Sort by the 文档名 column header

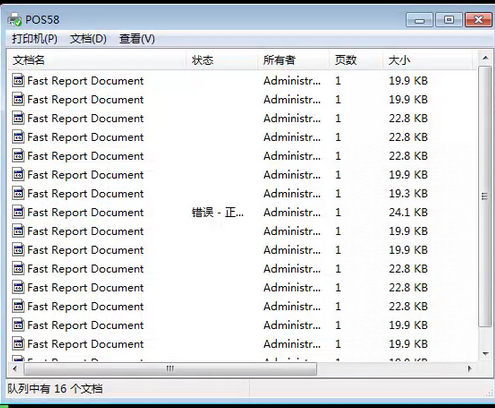(97, 60)
